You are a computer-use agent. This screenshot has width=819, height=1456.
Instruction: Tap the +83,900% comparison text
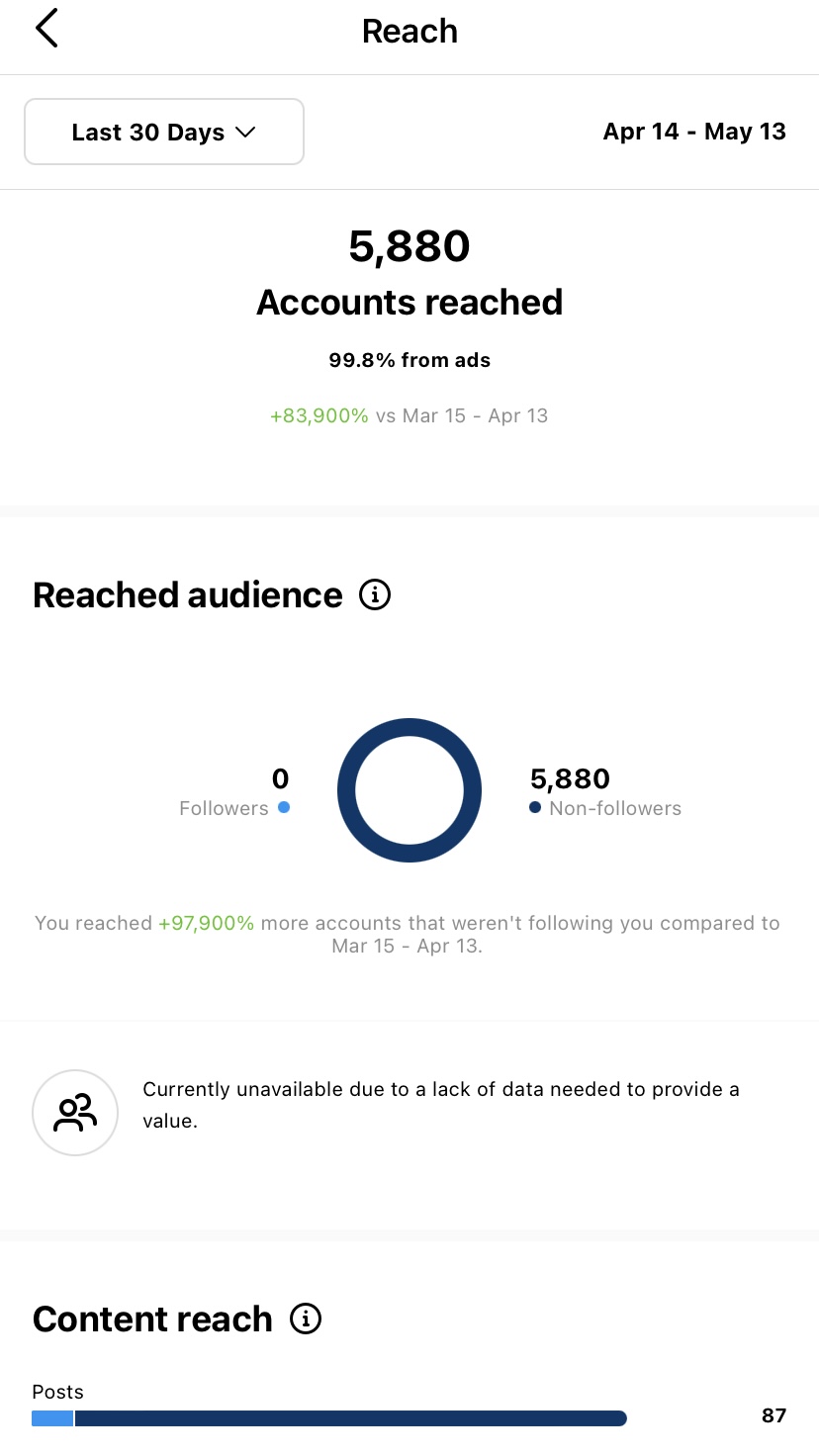(x=318, y=415)
